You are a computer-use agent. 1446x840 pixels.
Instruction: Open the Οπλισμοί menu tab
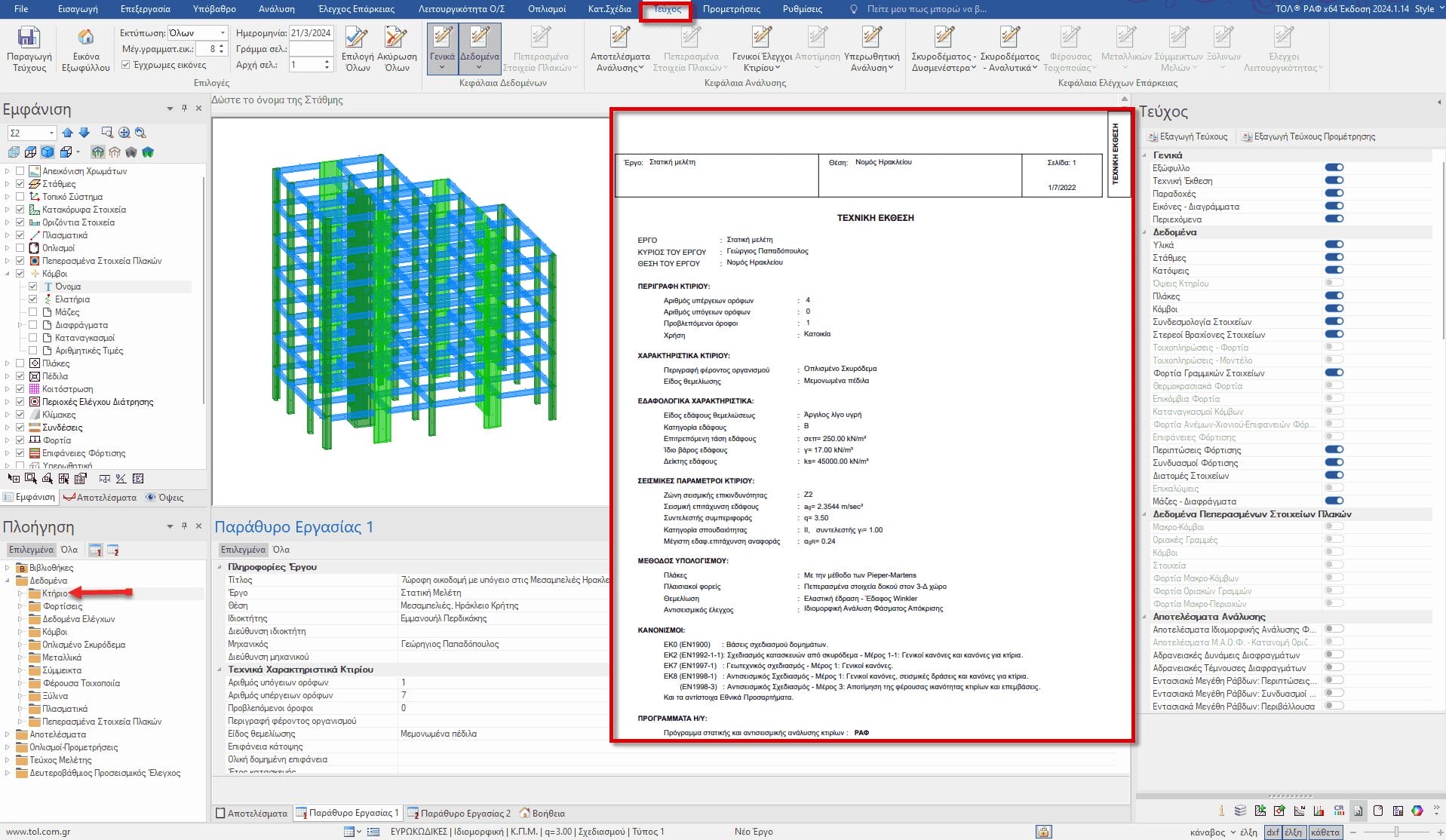(546, 9)
